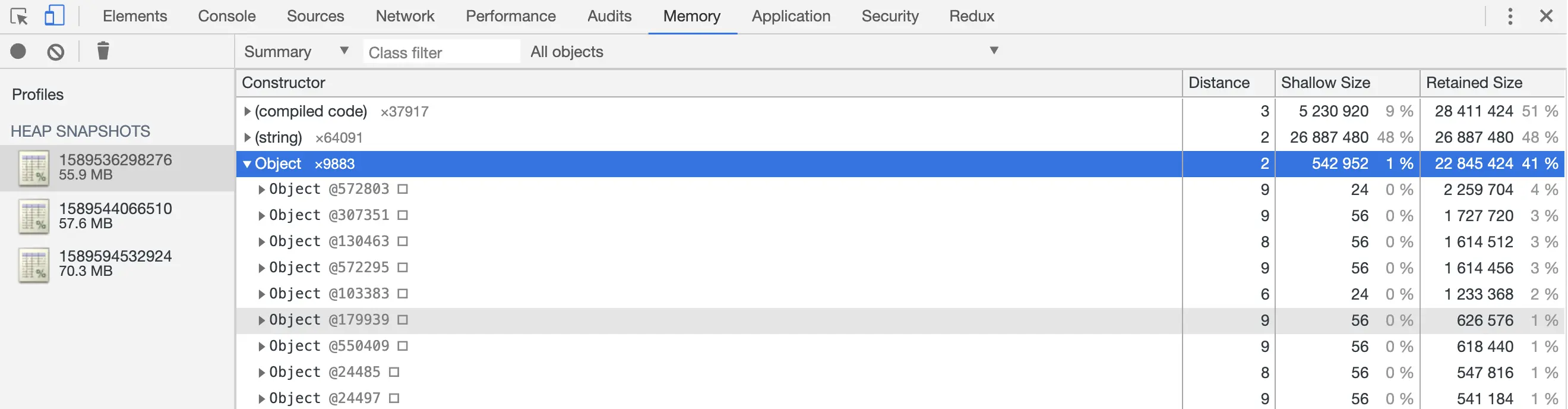Click the clear all profiles icon
This screenshot has width=1568, height=409.
coord(55,52)
